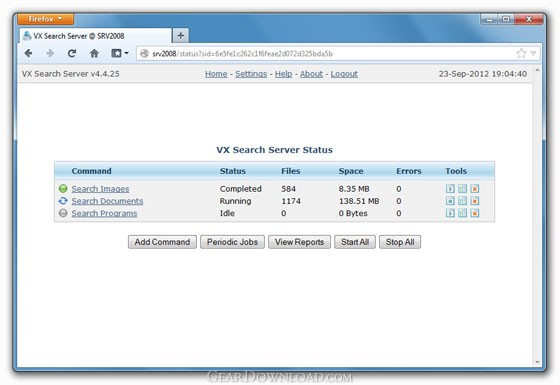Click the 23-Sep-2012 19:04:40 timestamp
Screen dimensions: 560x385
(x=482, y=74)
